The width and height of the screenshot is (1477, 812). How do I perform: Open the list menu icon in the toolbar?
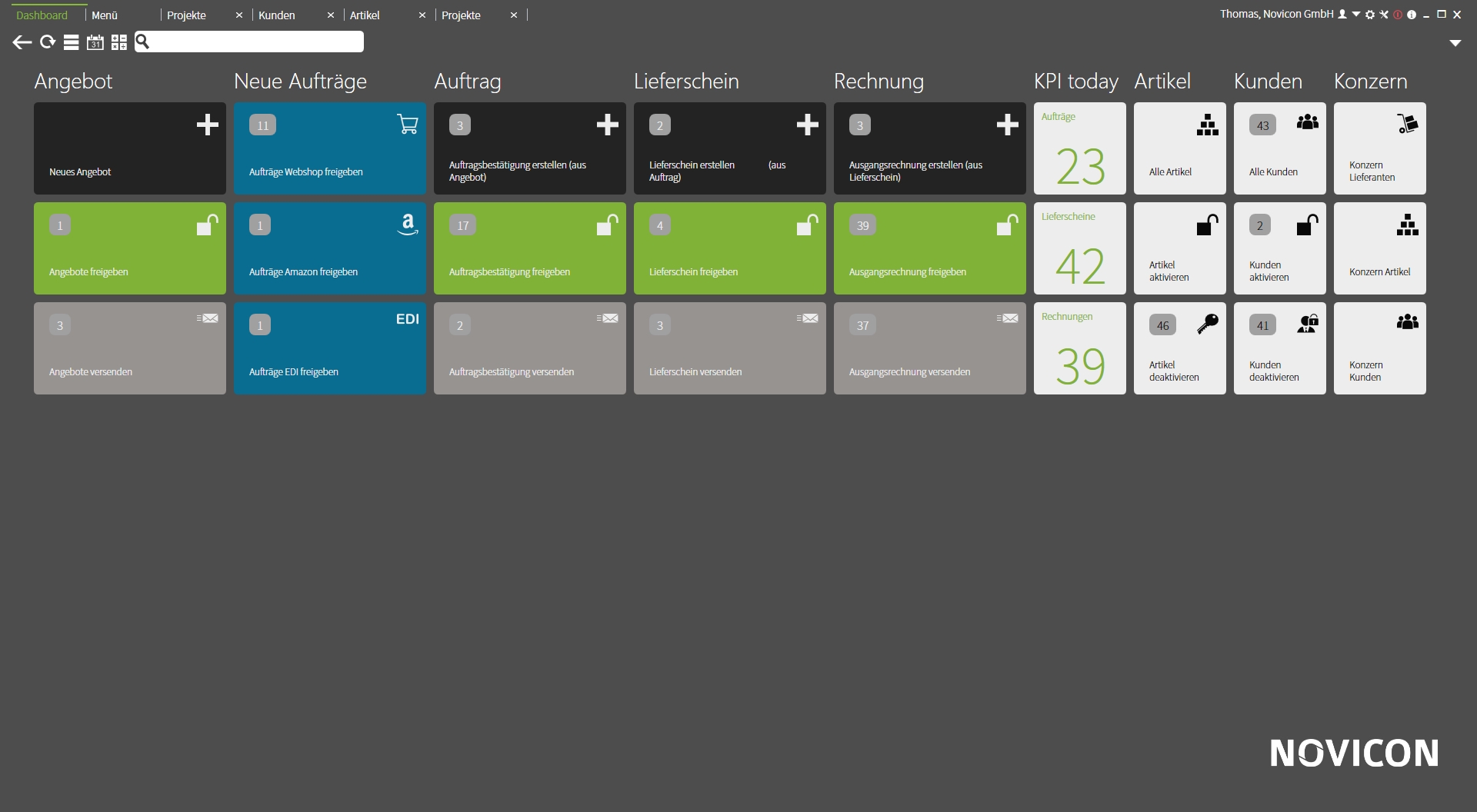coord(71,42)
